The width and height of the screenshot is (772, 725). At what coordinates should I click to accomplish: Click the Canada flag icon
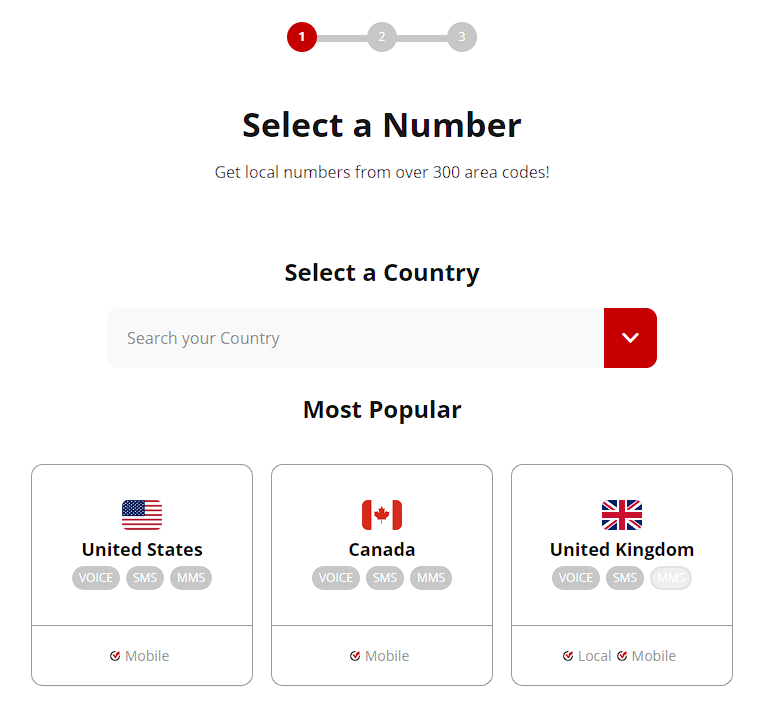[x=382, y=515]
